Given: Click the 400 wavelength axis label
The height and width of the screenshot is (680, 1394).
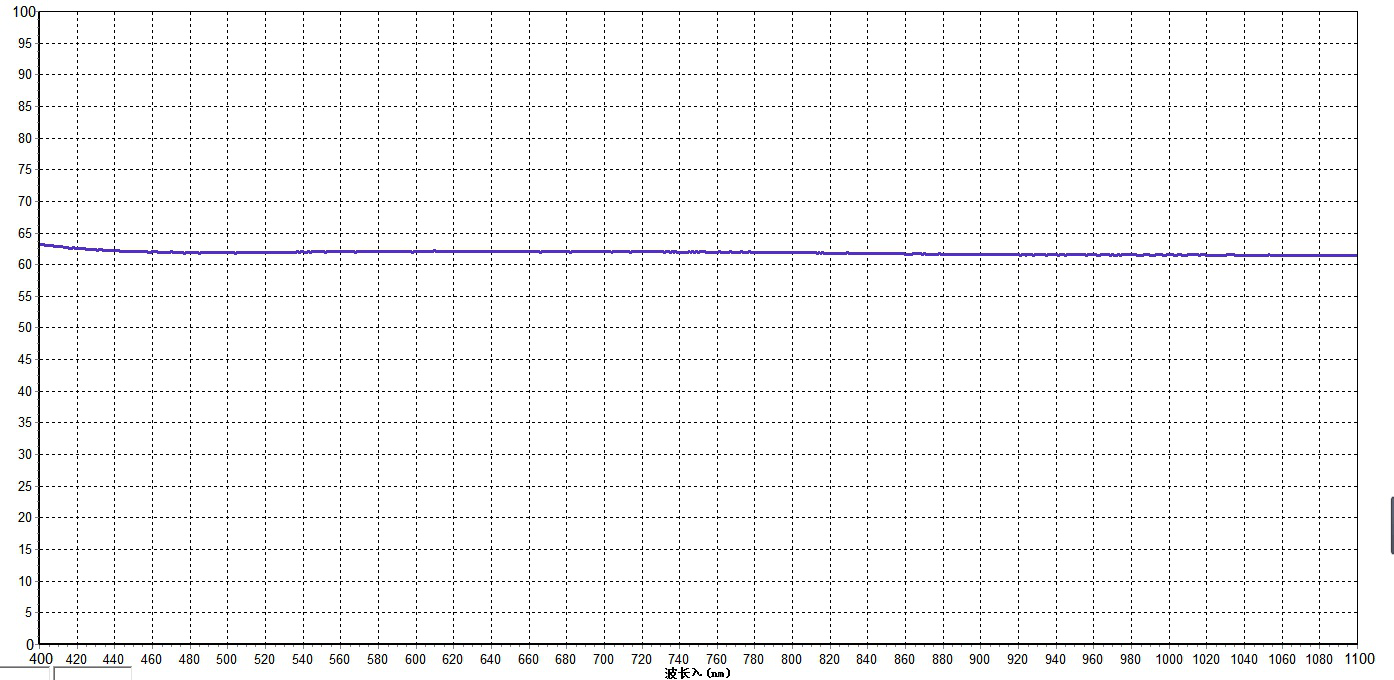Looking at the screenshot, I should click(41, 659).
